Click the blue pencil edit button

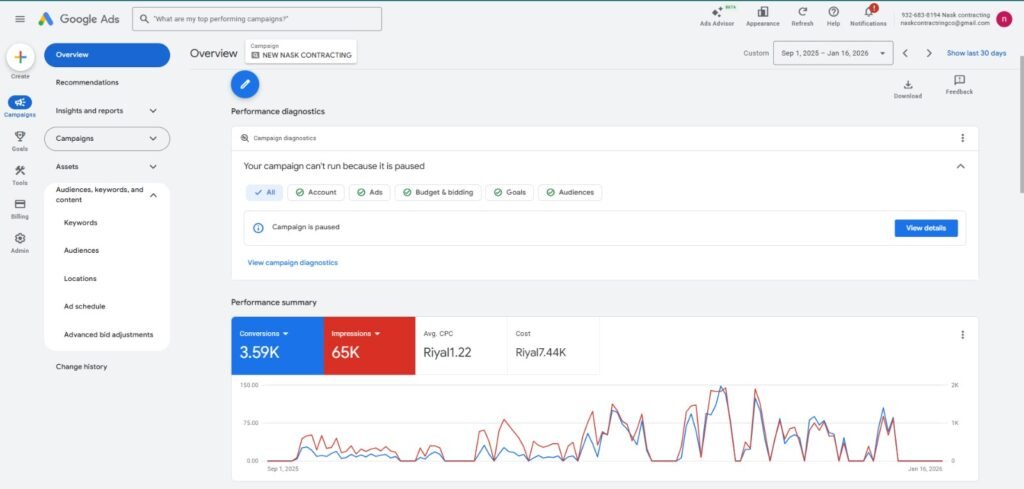pyautogui.click(x=245, y=85)
